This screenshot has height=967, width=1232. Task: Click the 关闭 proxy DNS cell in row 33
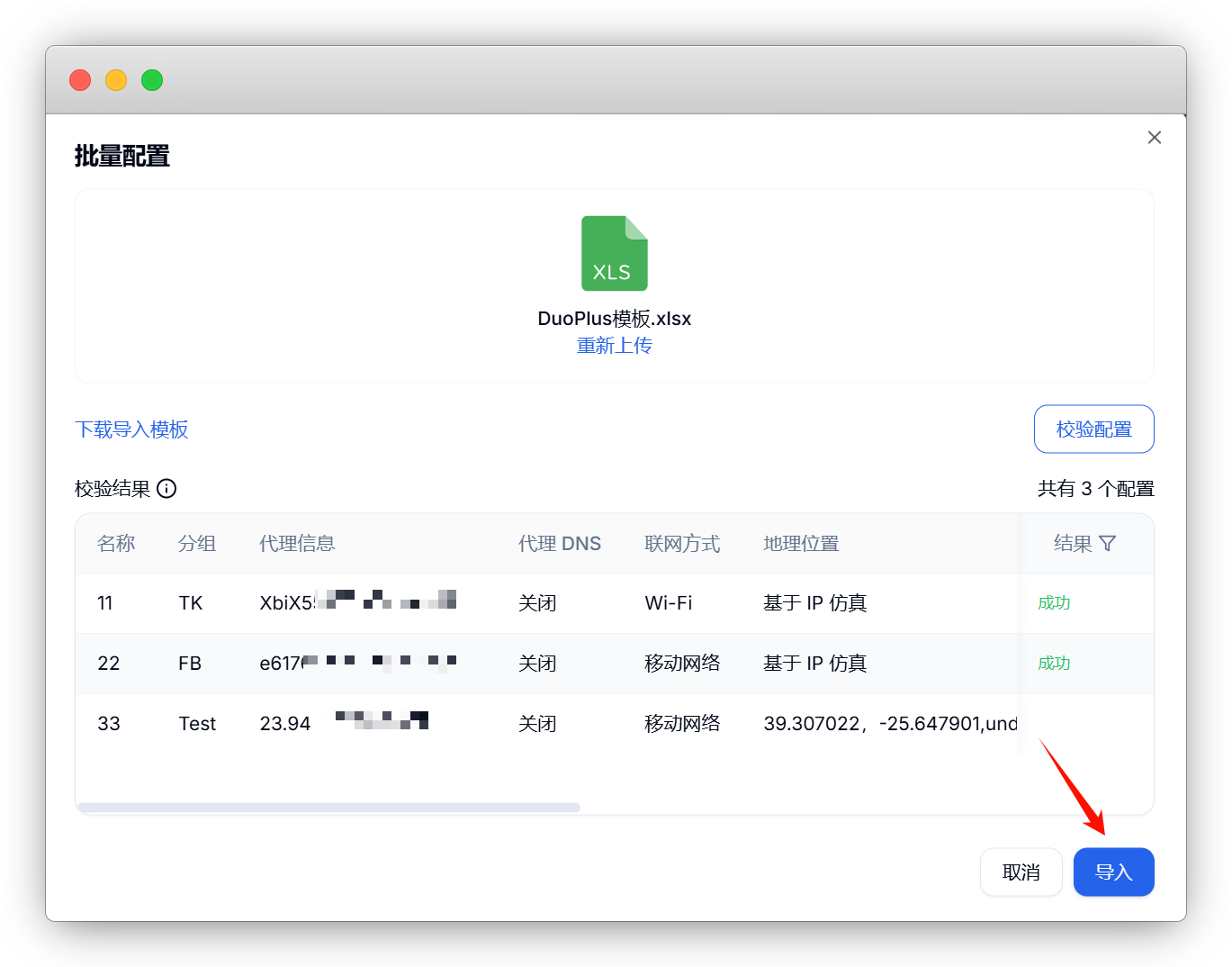coord(537,724)
